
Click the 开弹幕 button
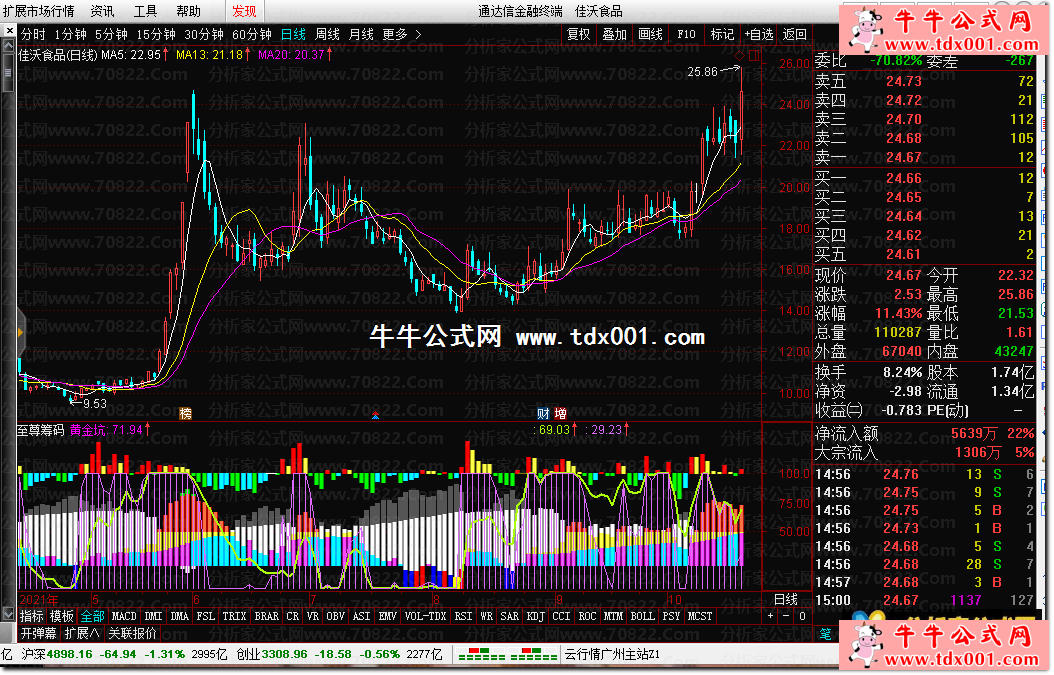click(x=38, y=633)
